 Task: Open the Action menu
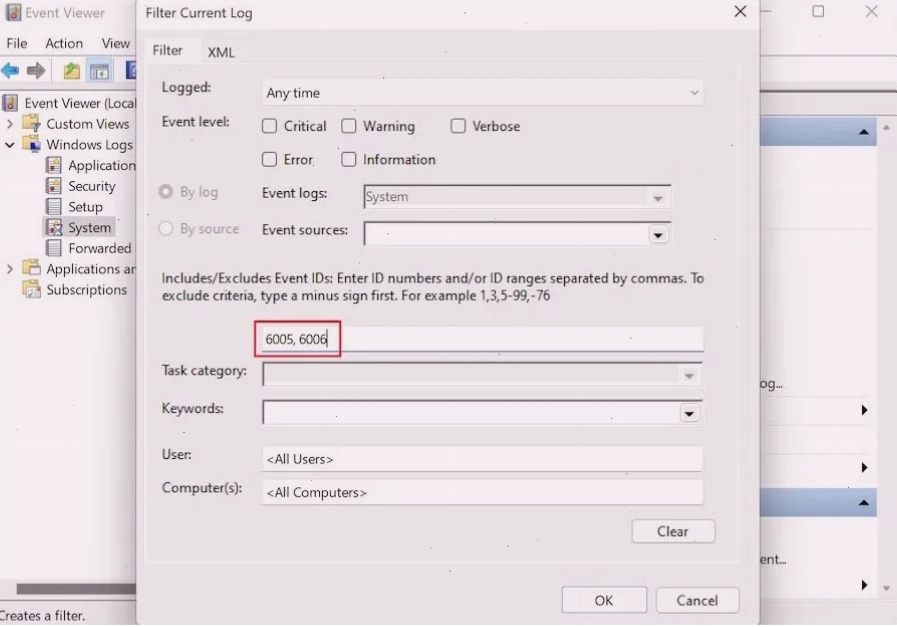tap(64, 43)
